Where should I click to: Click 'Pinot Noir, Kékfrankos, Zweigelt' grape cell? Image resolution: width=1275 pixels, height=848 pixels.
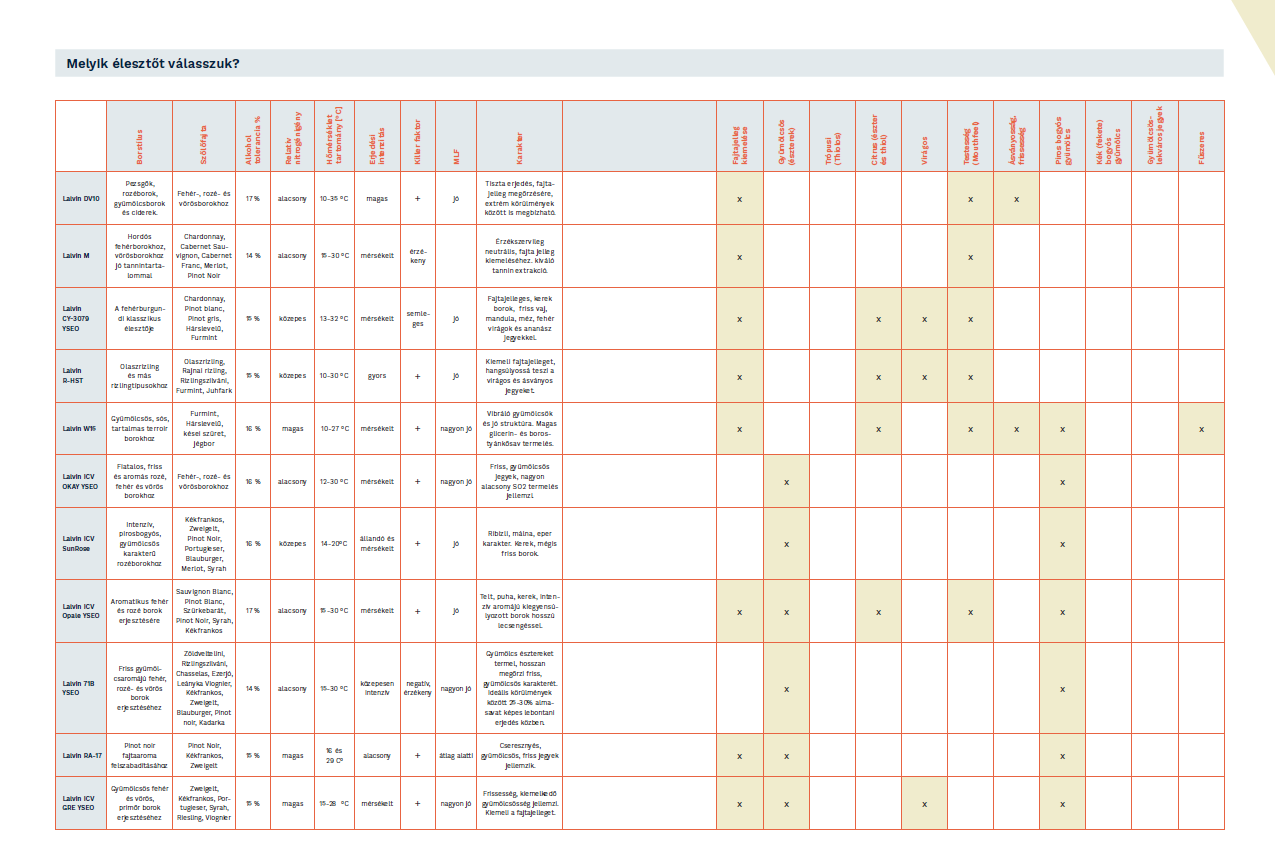pyautogui.click(x=203, y=756)
